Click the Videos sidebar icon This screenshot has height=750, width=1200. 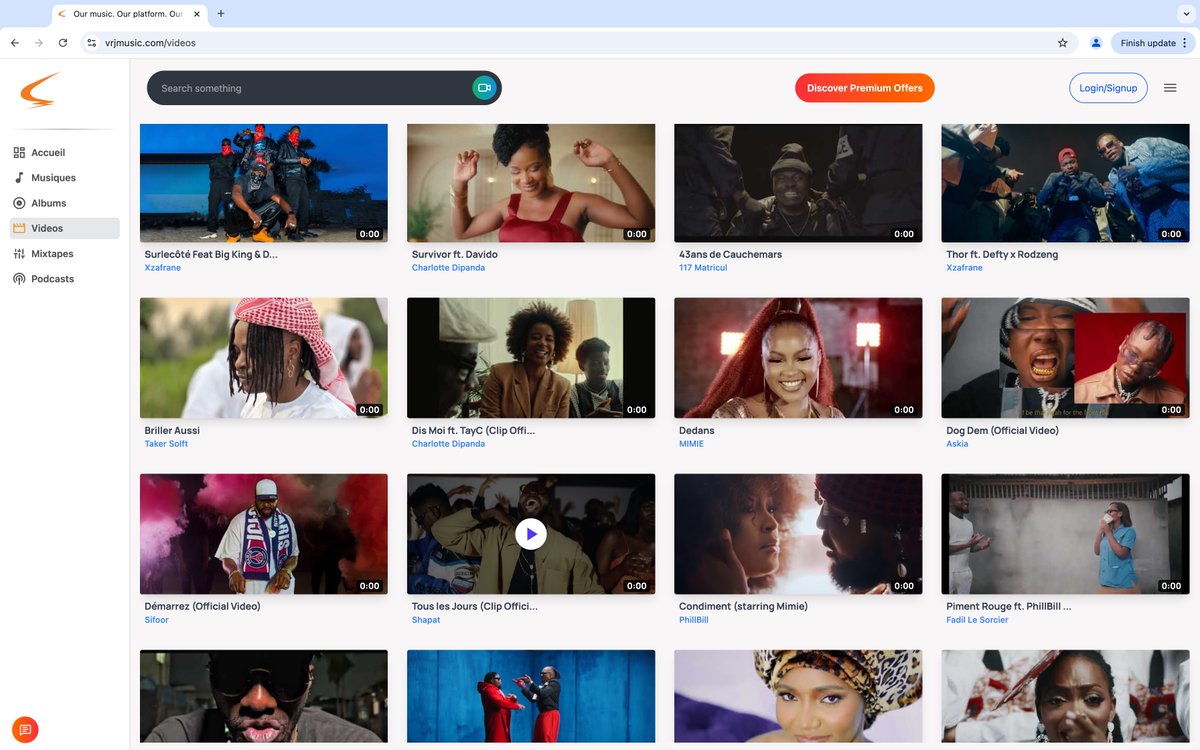[x=19, y=228]
